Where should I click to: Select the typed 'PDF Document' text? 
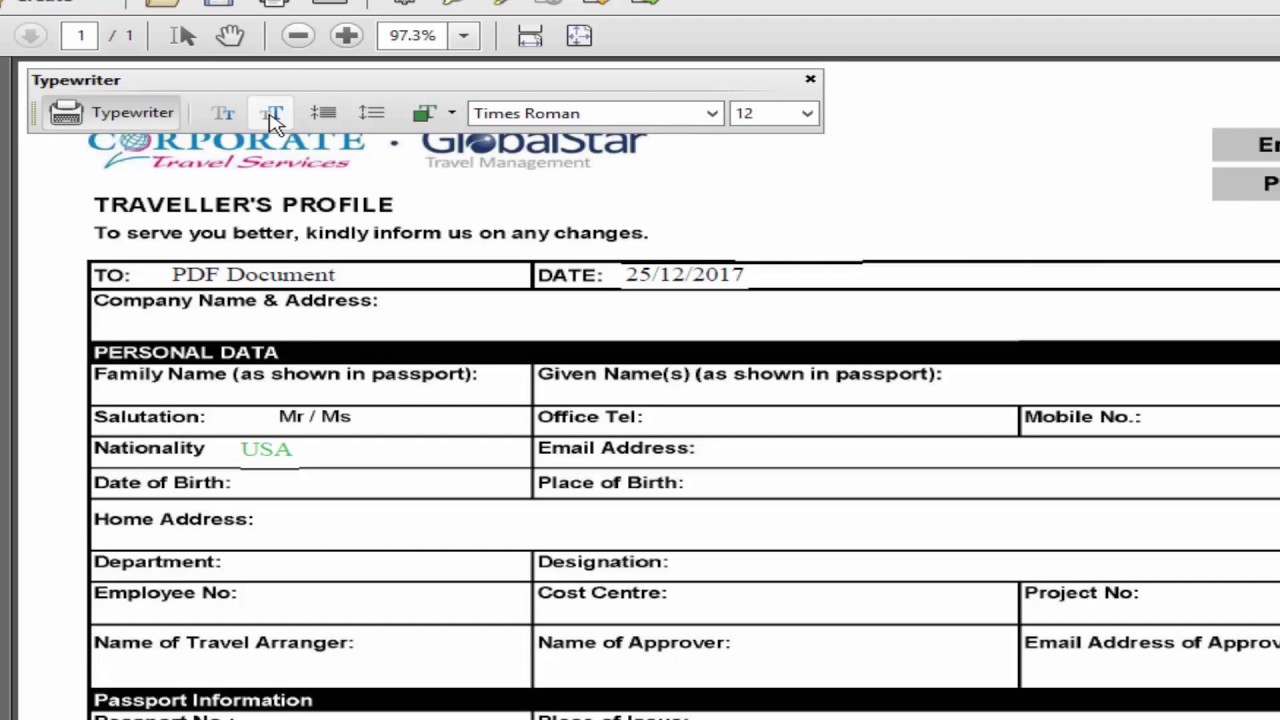[x=253, y=274]
